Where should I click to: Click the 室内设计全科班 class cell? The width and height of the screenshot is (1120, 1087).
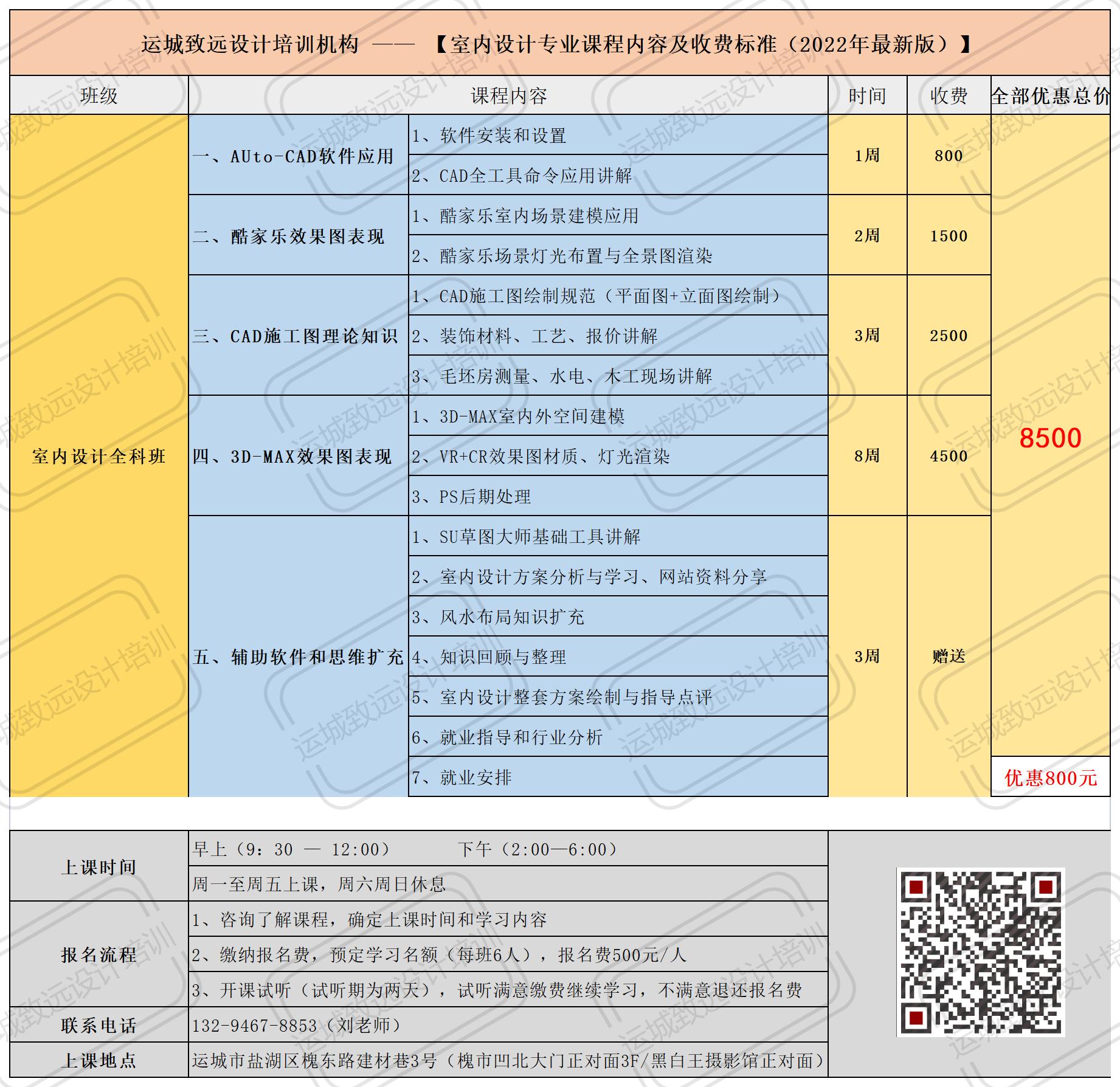99,456
